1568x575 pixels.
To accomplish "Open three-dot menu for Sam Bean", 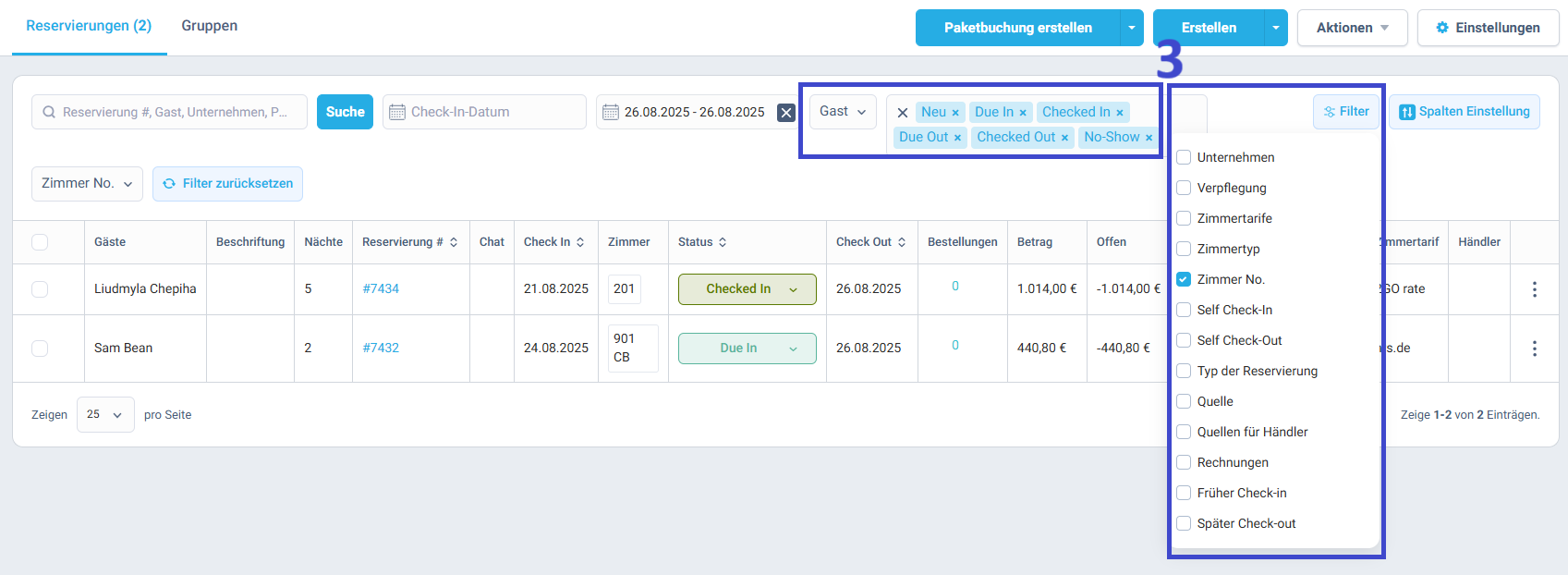I will [x=1535, y=349].
